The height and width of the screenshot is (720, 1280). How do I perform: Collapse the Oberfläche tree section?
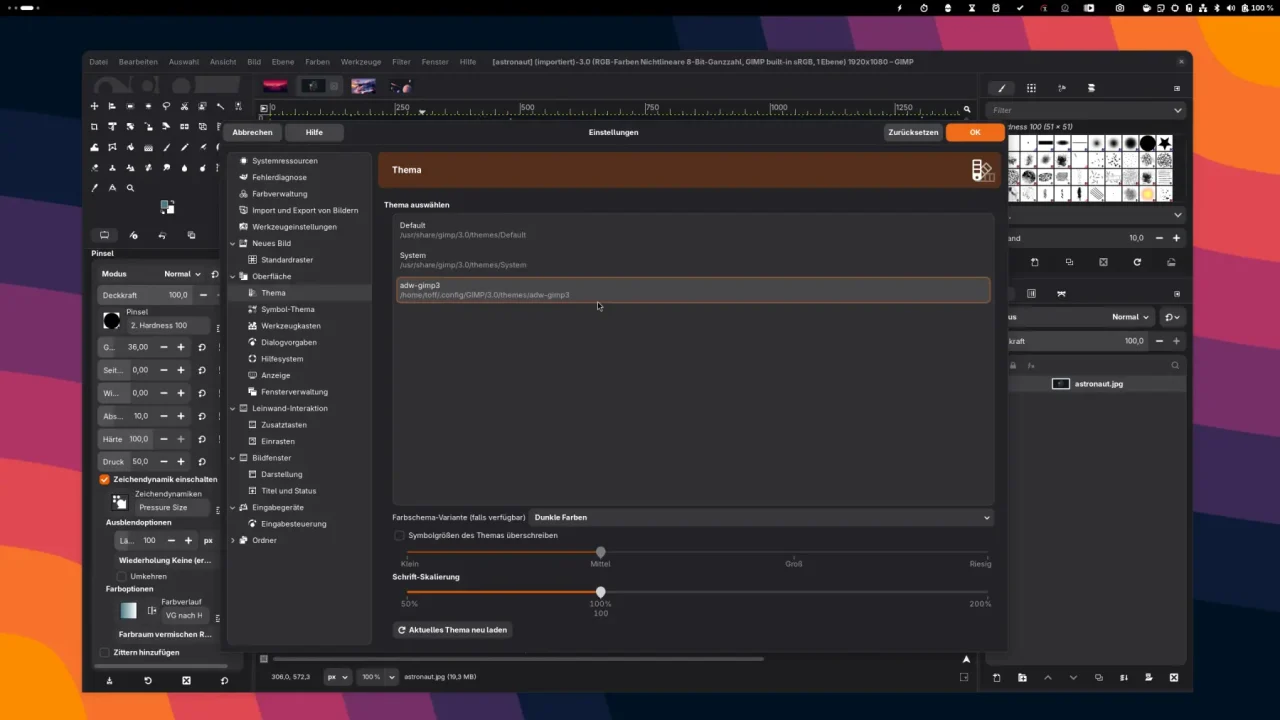click(233, 276)
